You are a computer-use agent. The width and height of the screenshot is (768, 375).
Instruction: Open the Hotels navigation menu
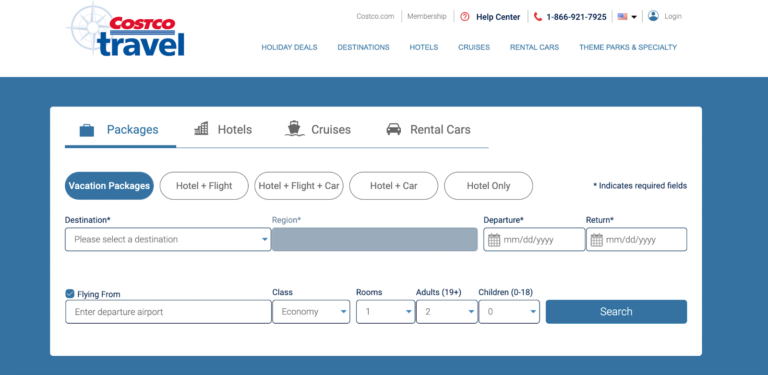pyautogui.click(x=424, y=47)
